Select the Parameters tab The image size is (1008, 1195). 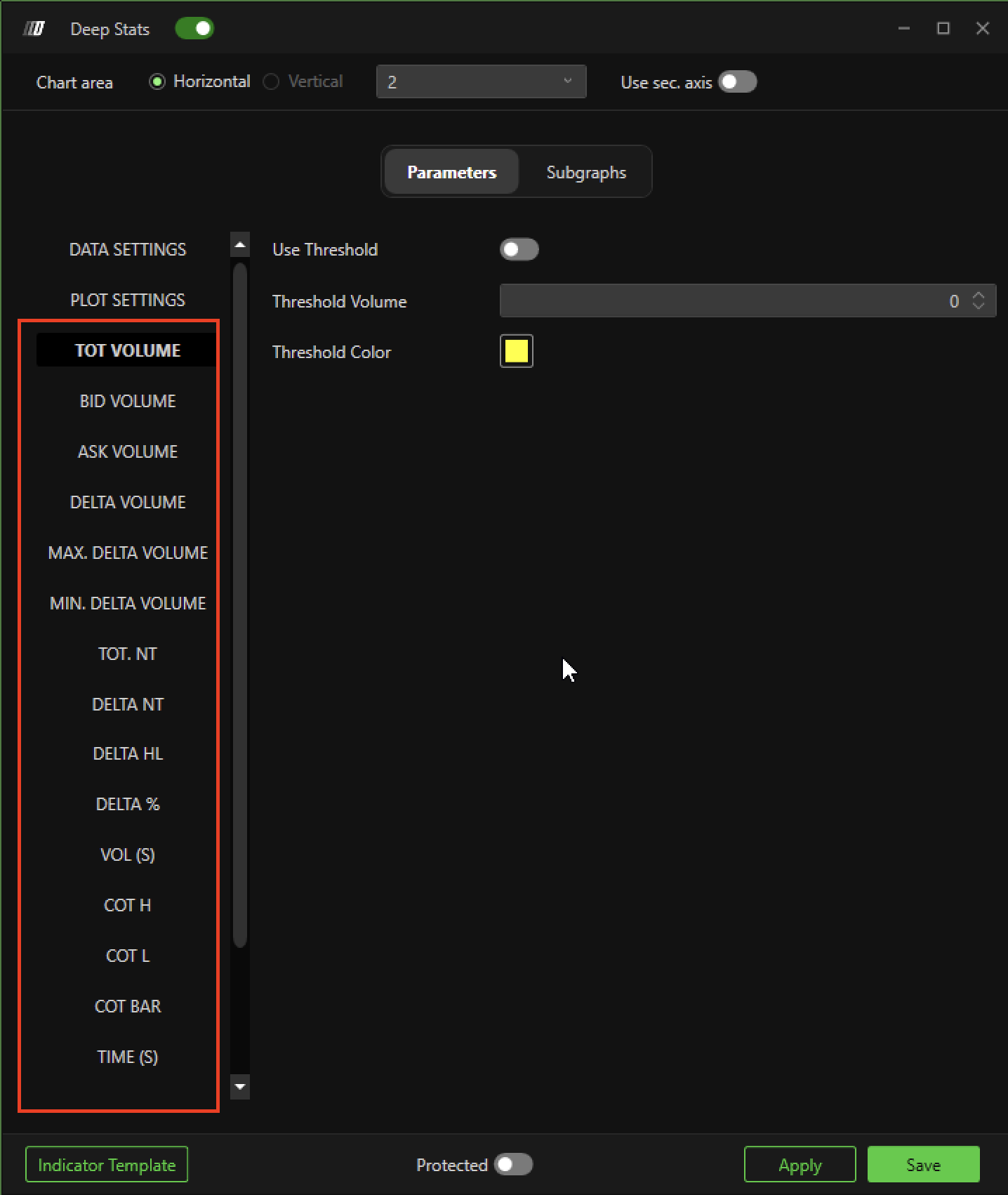pyautogui.click(x=451, y=173)
